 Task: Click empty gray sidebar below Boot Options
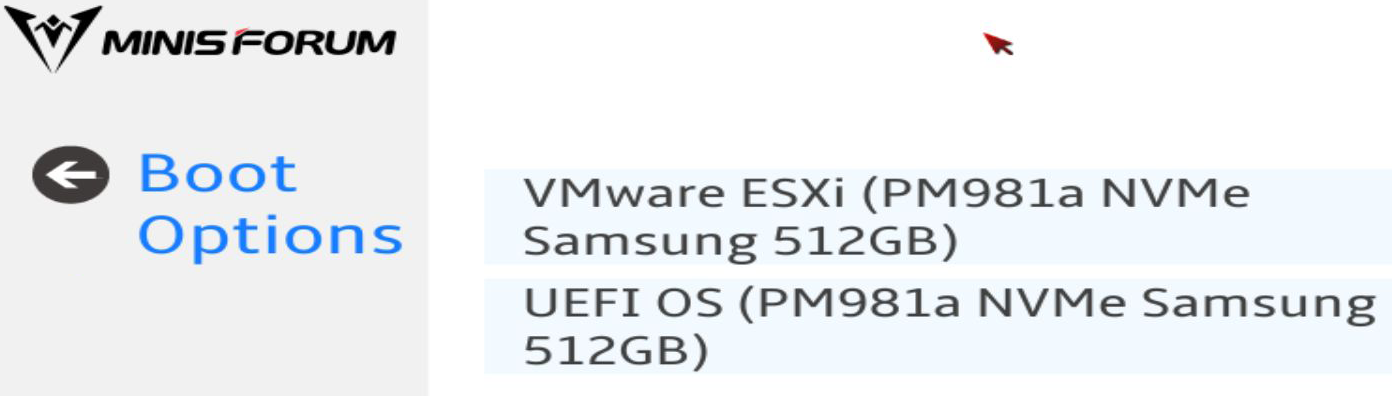point(214,330)
